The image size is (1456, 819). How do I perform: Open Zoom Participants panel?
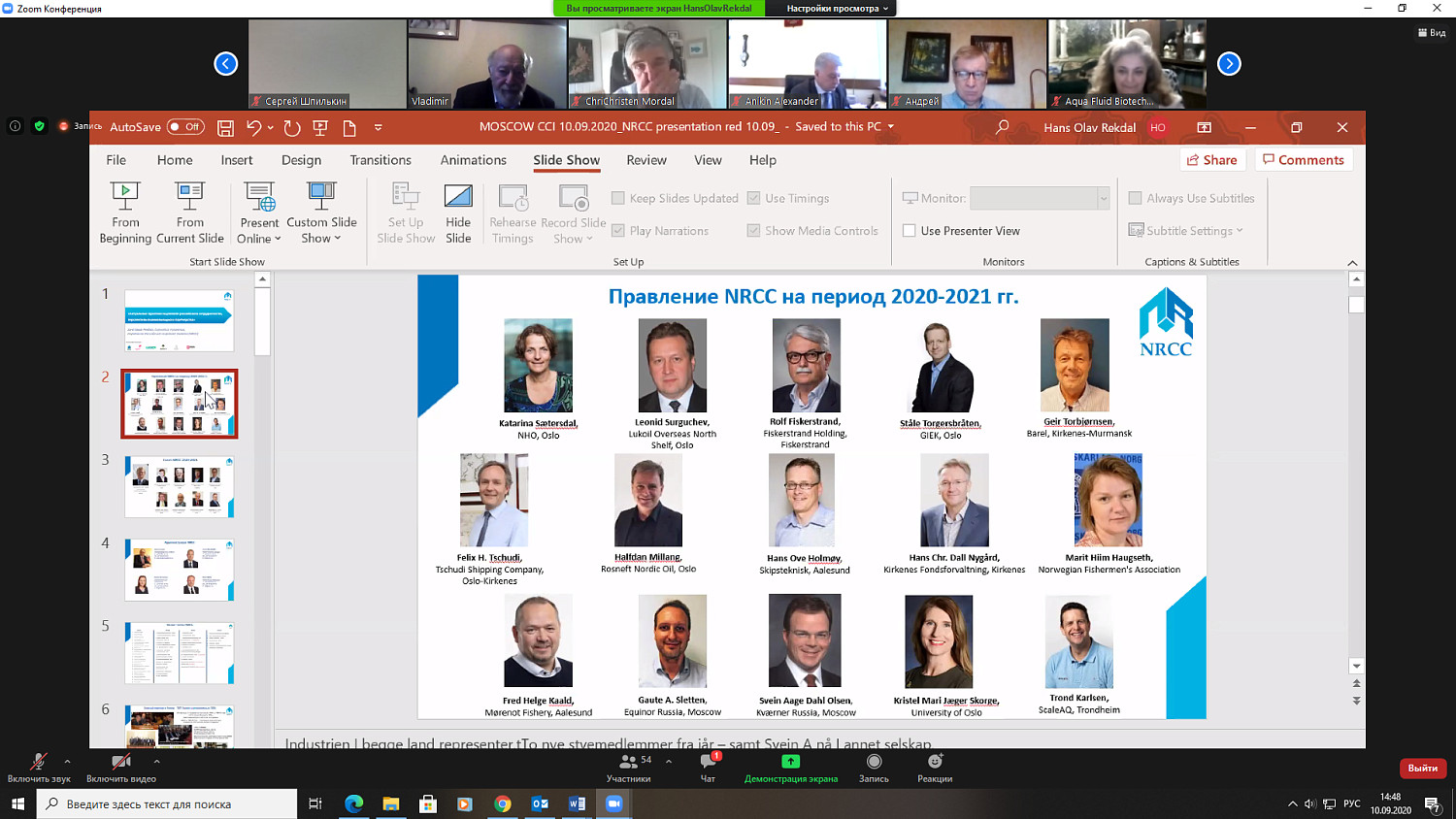pyautogui.click(x=629, y=768)
